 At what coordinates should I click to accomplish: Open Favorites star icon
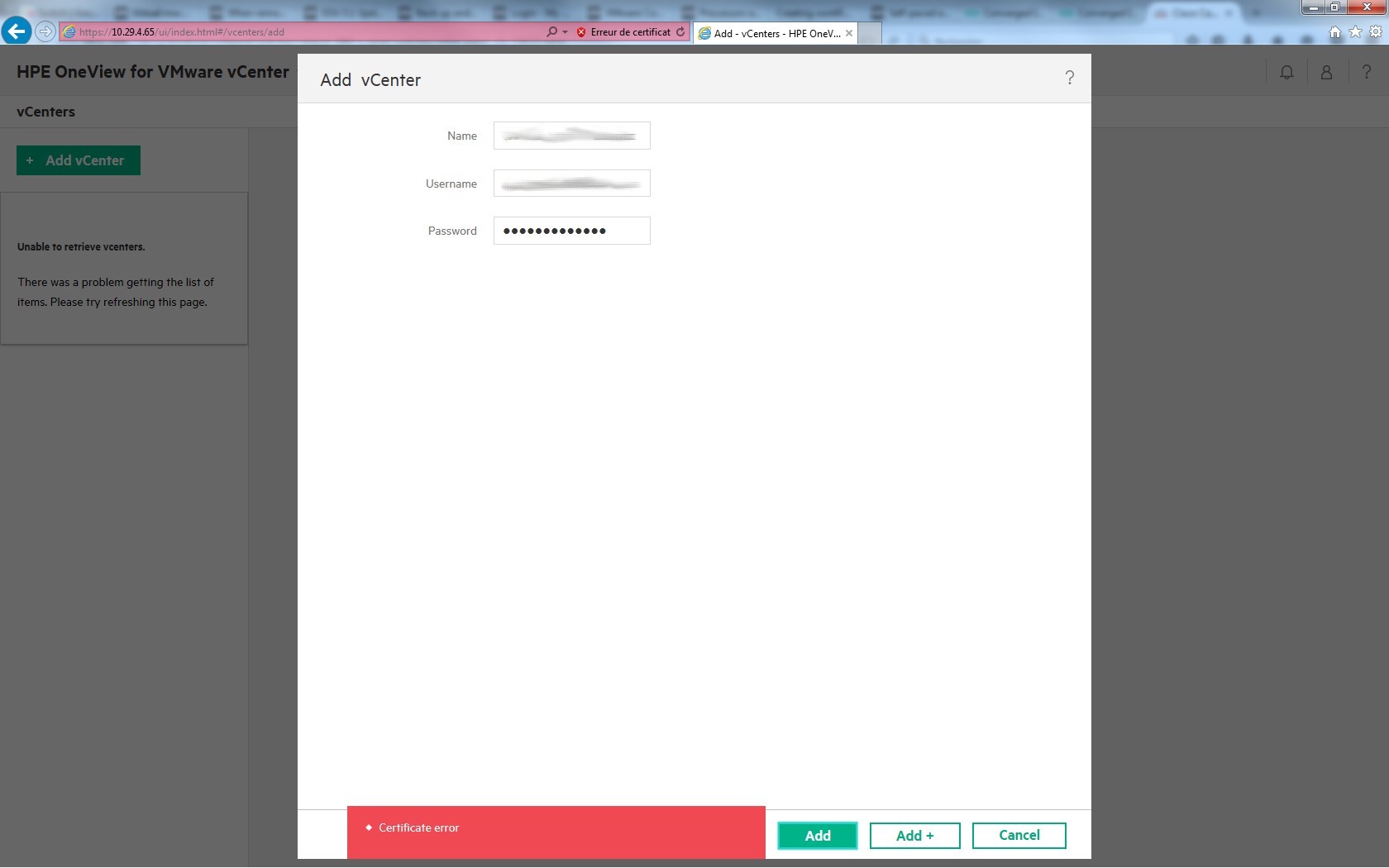tap(1355, 32)
